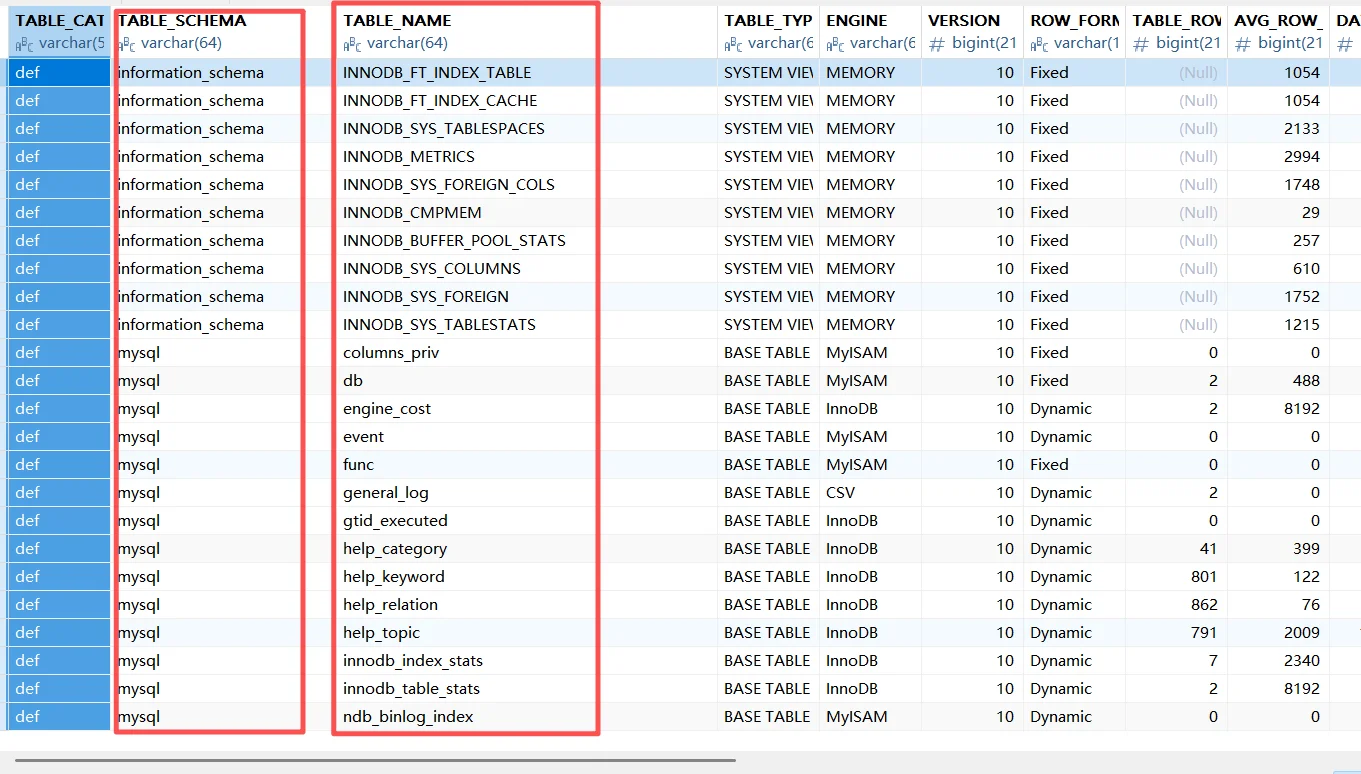Click the cell showing 862 table rows
1361x774 pixels.
1204,604
